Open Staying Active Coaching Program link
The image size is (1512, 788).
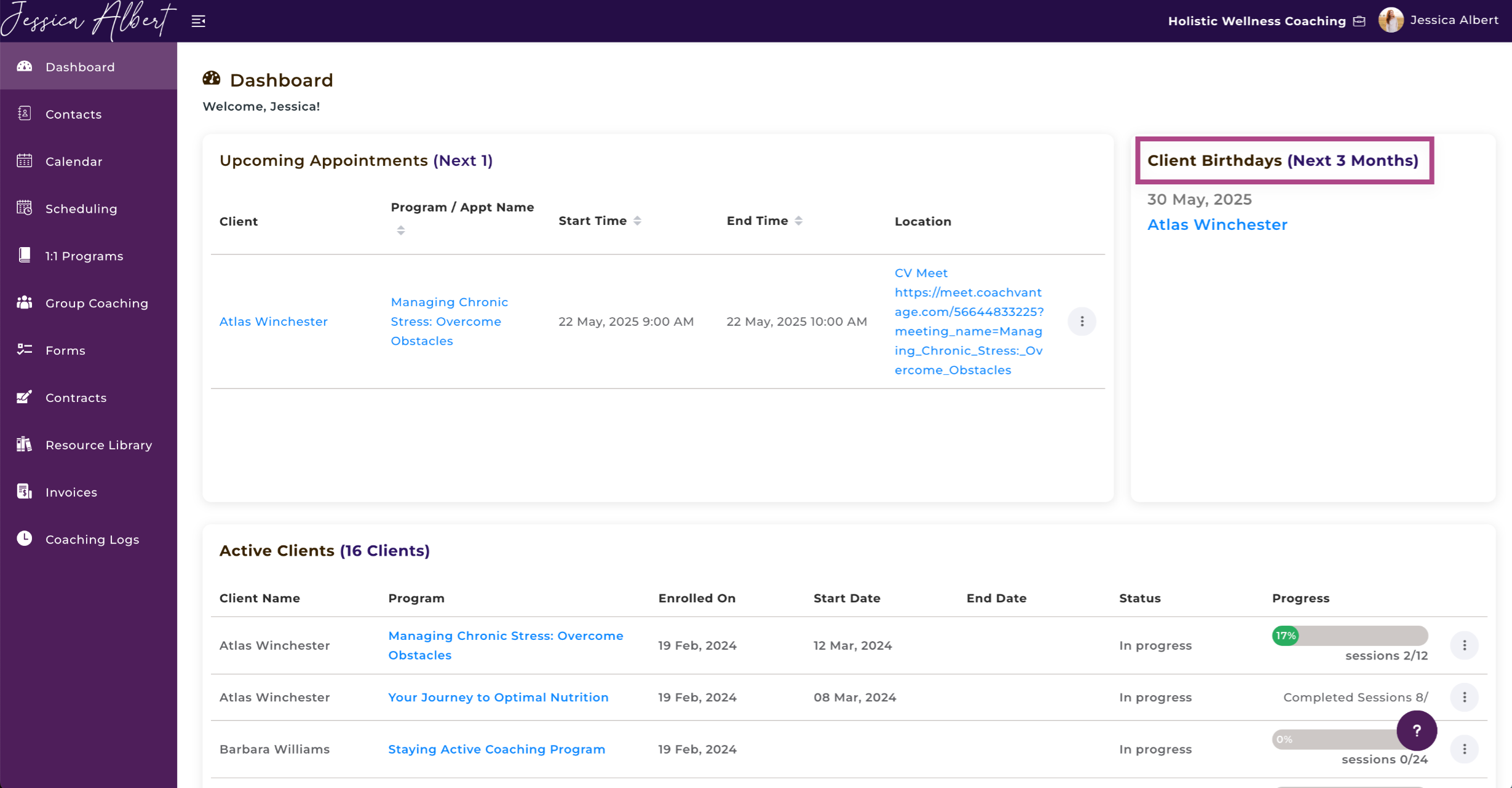click(497, 749)
